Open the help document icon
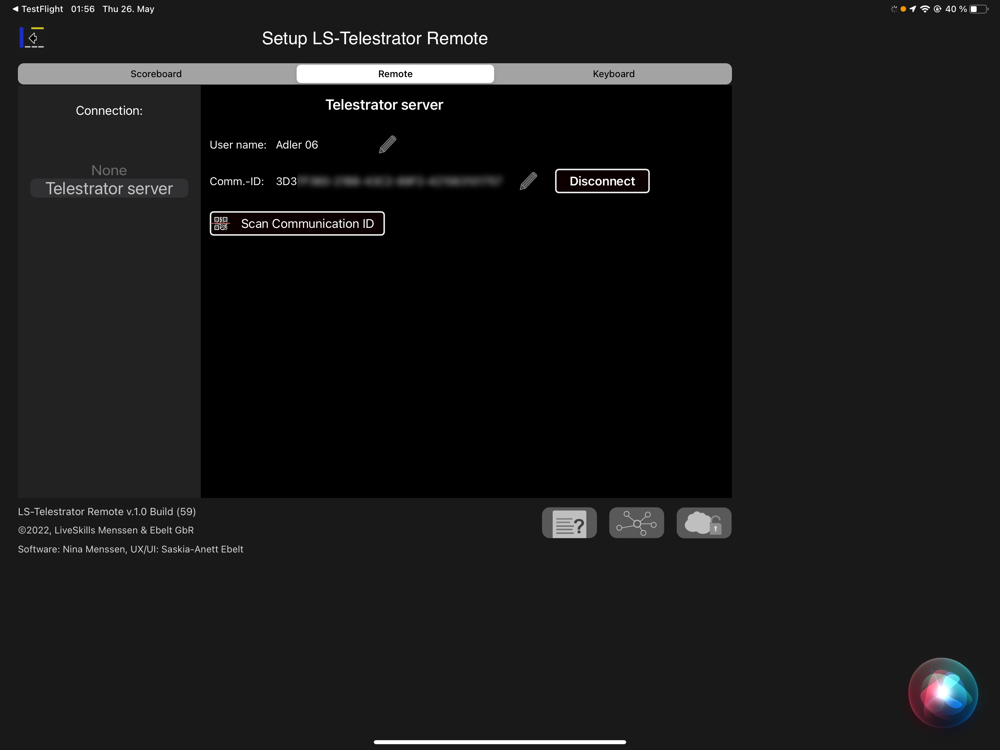This screenshot has height=750, width=1000. pos(570,524)
